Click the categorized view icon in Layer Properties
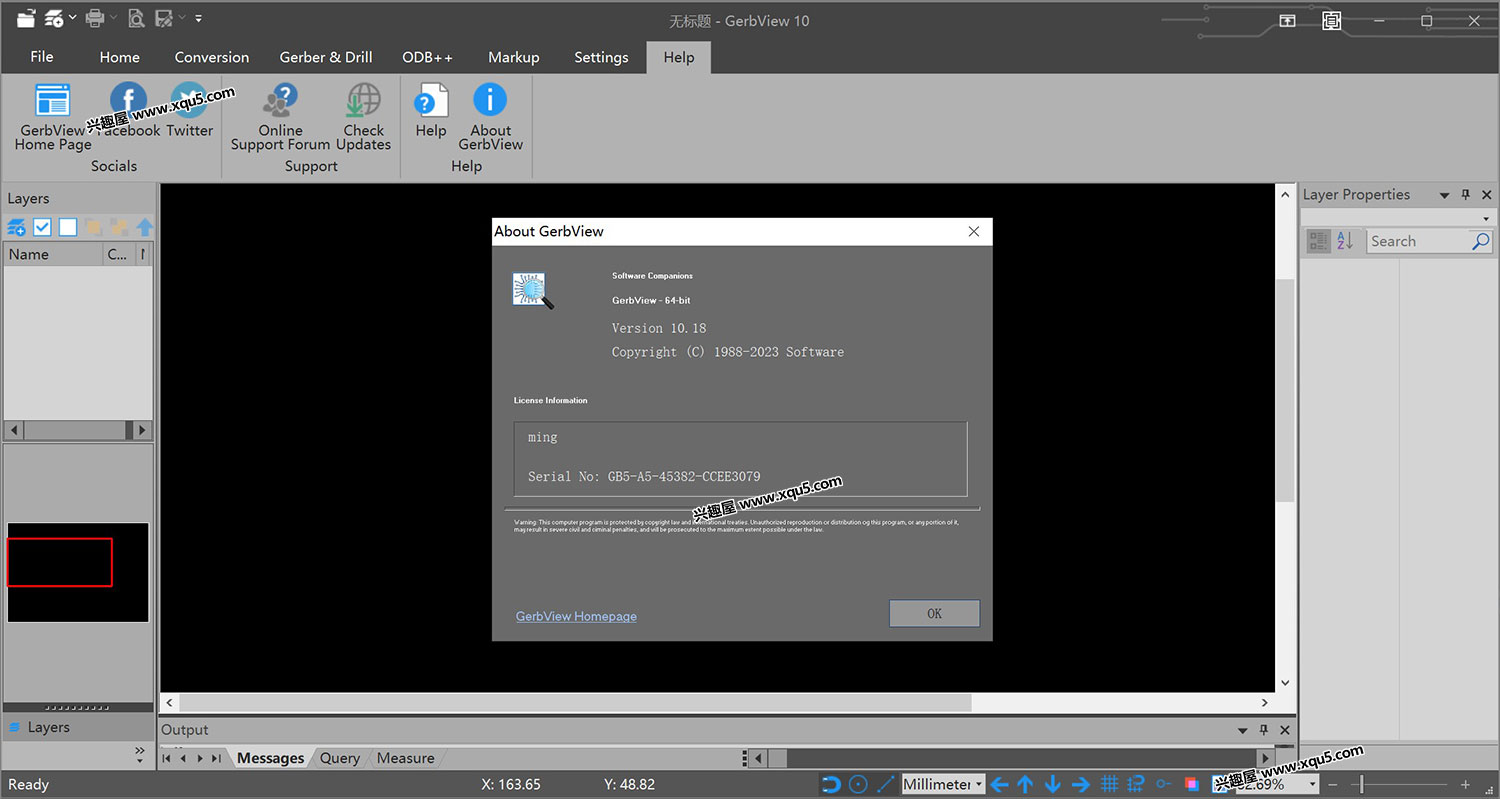This screenshot has height=799, width=1500. tap(1319, 240)
